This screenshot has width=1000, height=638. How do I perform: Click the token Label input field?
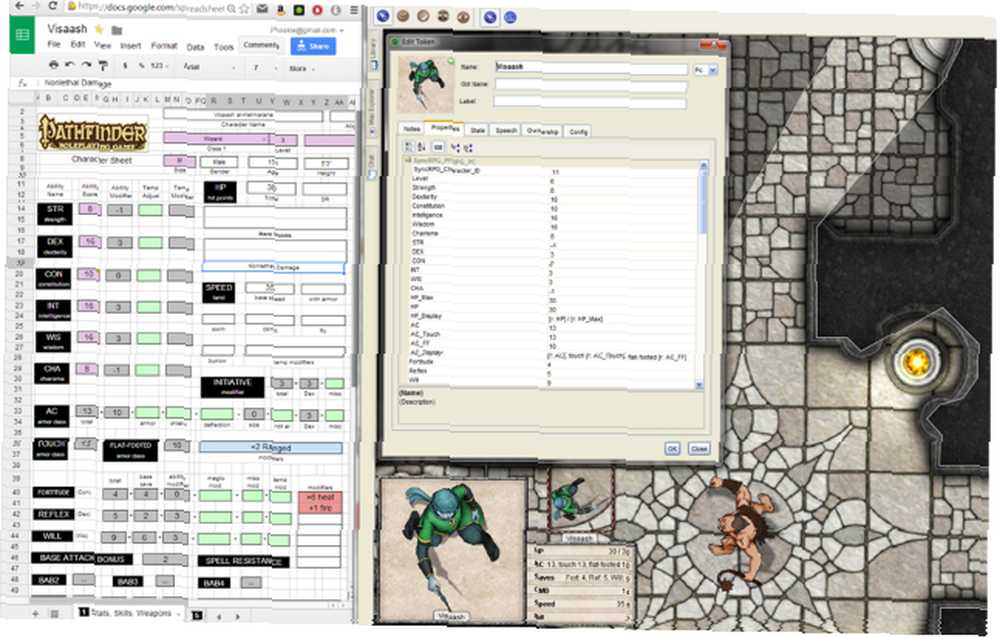pyautogui.click(x=590, y=102)
